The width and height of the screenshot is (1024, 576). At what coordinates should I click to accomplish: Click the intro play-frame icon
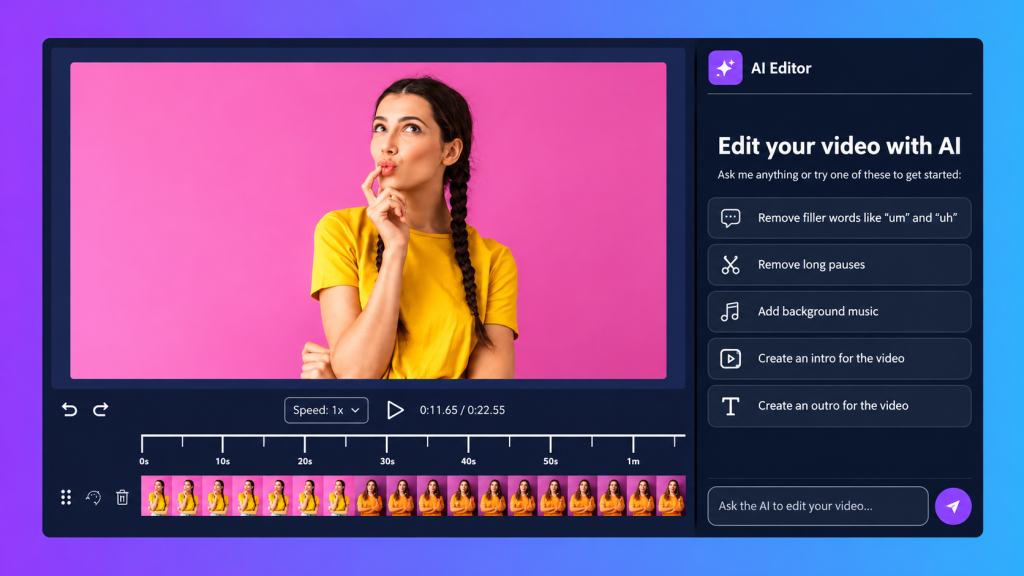pyautogui.click(x=730, y=359)
